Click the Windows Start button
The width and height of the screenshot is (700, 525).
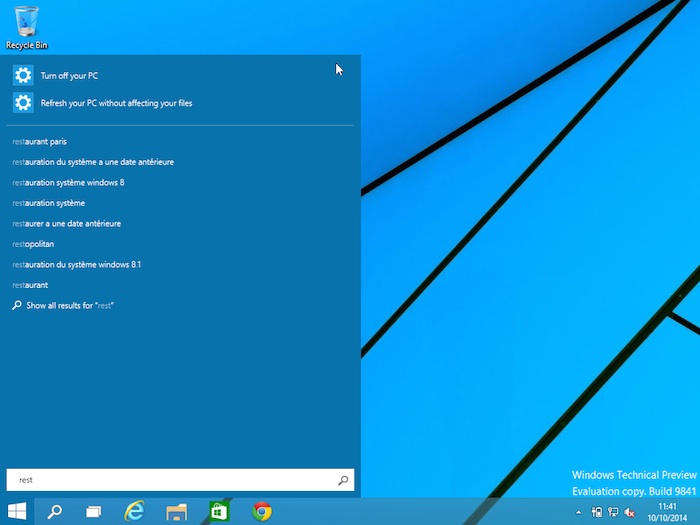pyautogui.click(x=17, y=511)
